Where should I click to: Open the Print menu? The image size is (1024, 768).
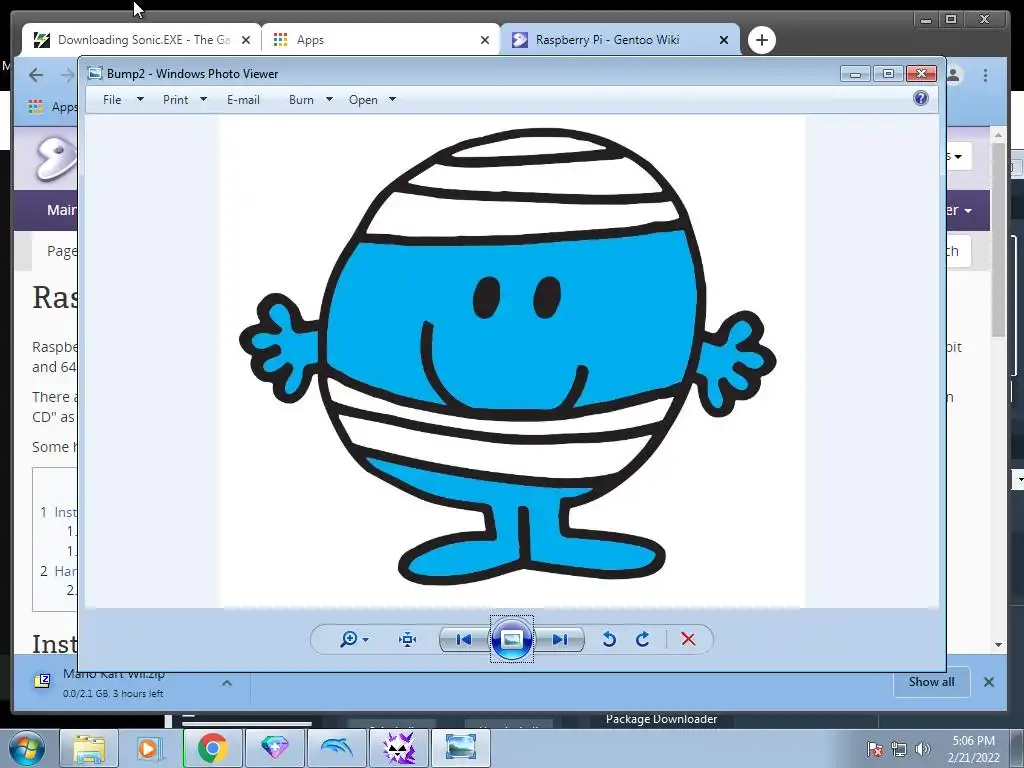(x=176, y=100)
